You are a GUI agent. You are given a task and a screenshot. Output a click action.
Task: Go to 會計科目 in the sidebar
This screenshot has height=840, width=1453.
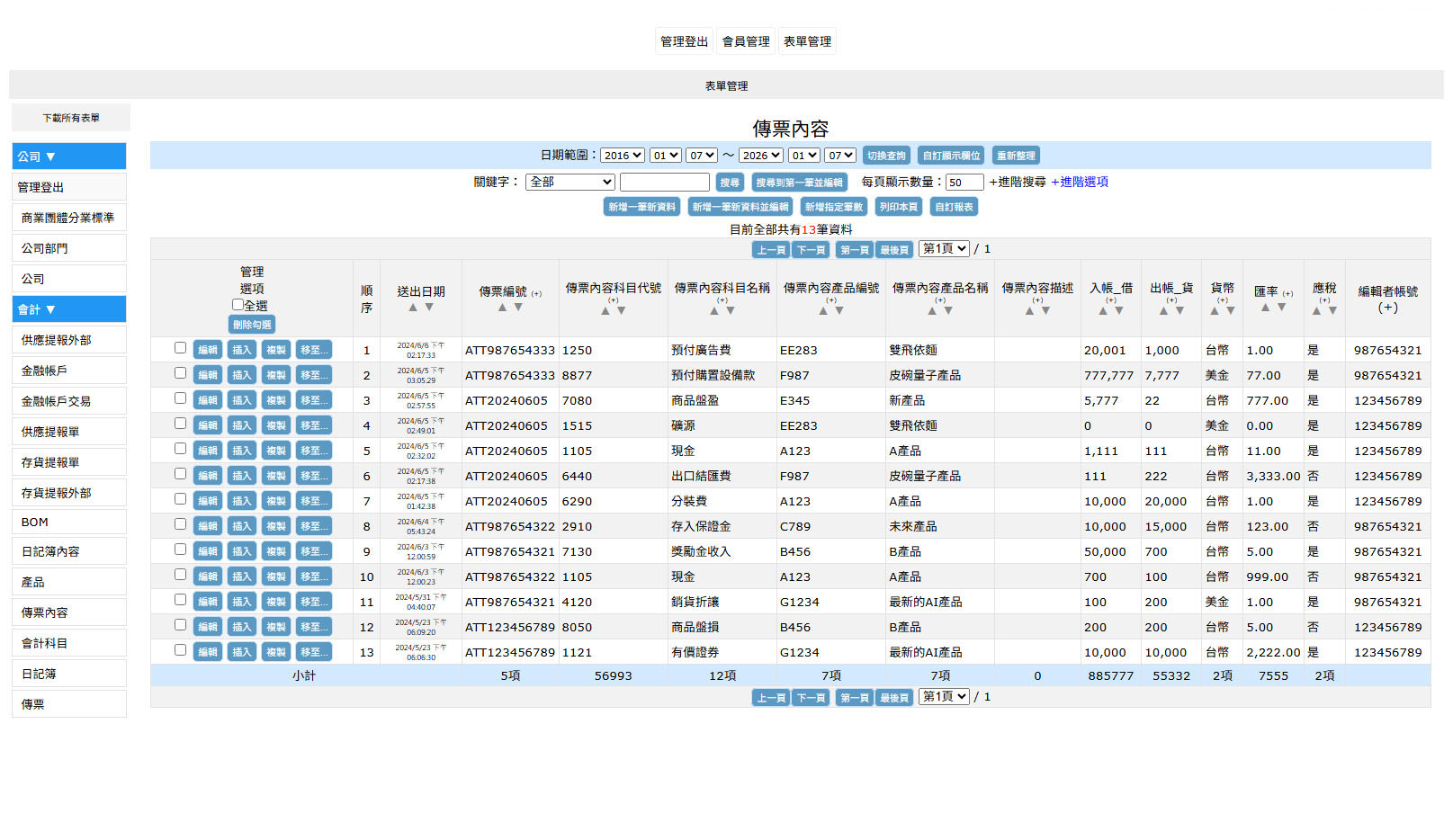(x=69, y=643)
